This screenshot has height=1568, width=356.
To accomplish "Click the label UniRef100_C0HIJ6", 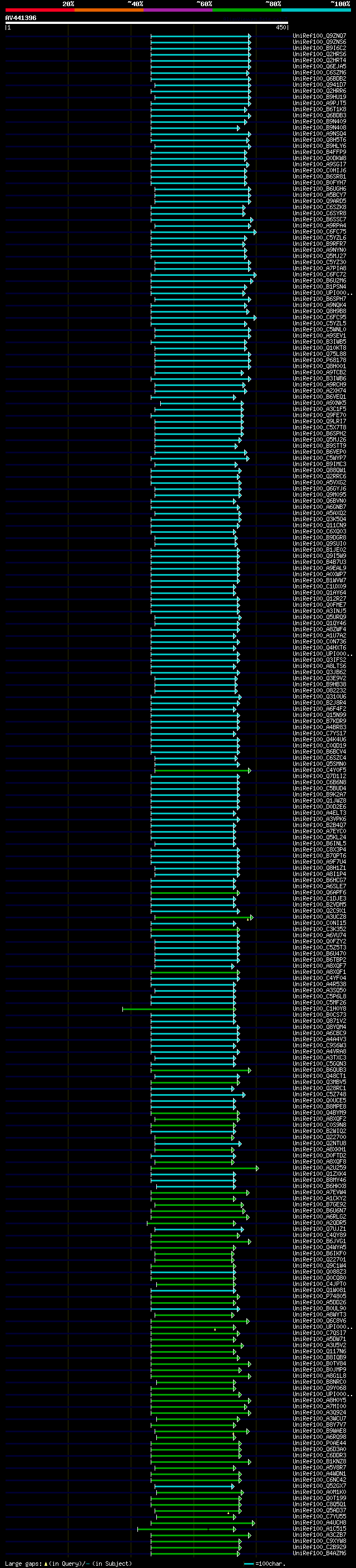I will click(x=319, y=170).
